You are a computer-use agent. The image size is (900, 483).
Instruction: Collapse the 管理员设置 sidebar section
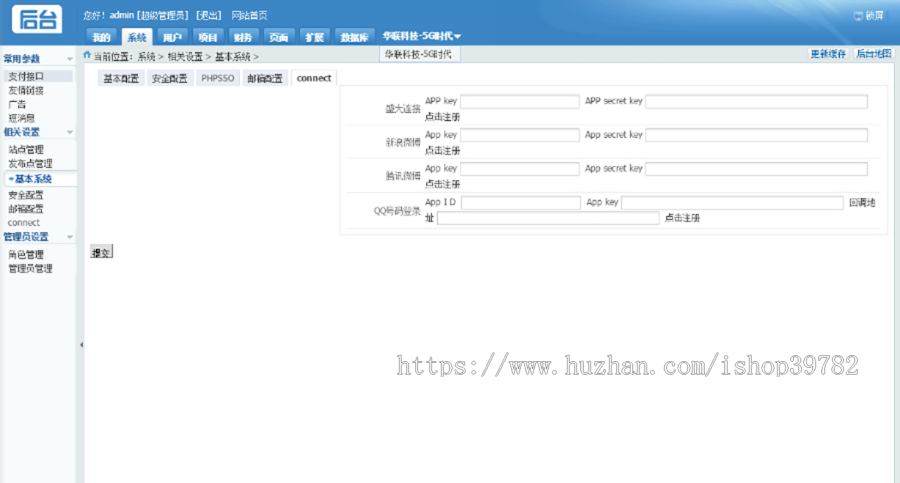tap(69, 237)
